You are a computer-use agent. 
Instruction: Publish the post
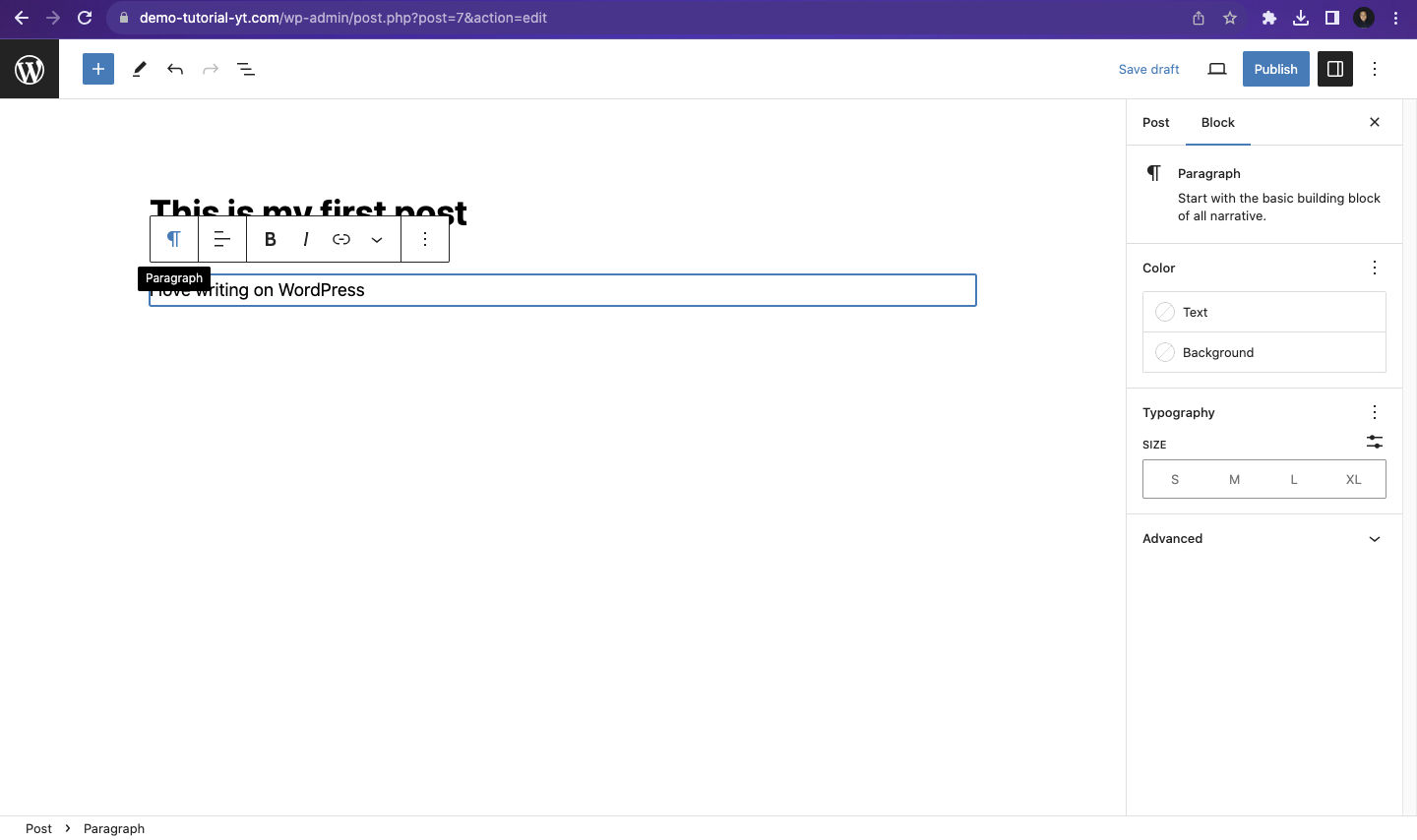[x=1275, y=69]
